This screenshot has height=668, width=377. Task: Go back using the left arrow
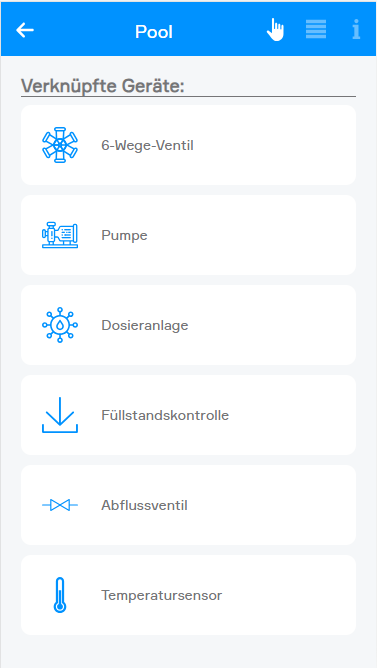[25, 30]
